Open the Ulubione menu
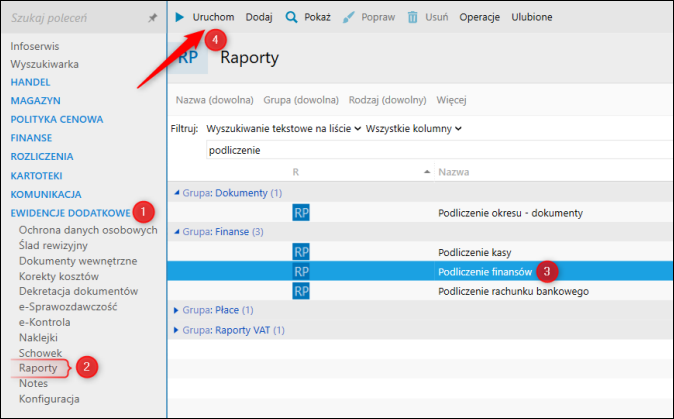The image size is (674, 419). pyautogui.click(x=532, y=17)
